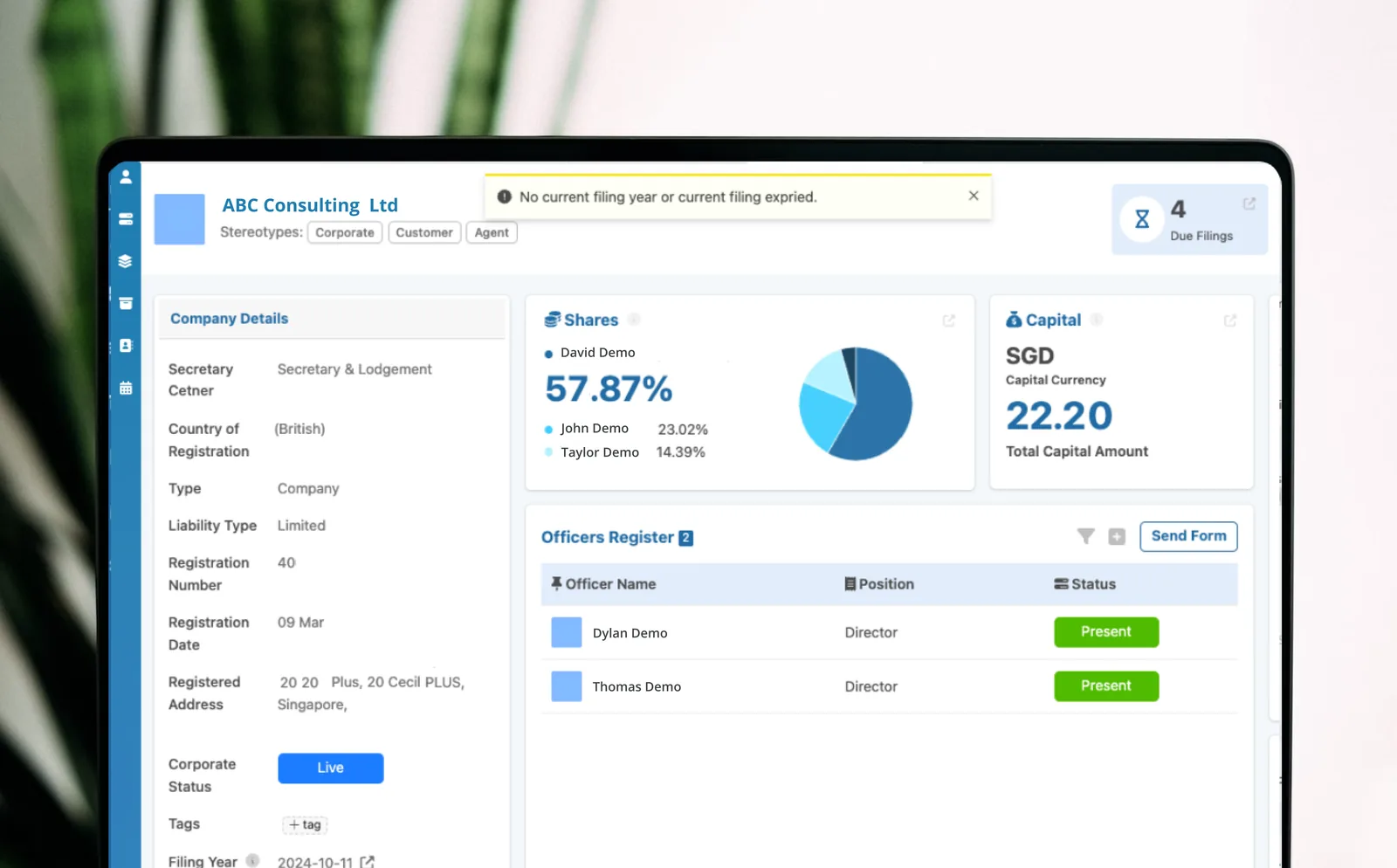This screenshot has width=1397, height=868.
Task: Add a tag with + tag button
Action: point(305,824)
